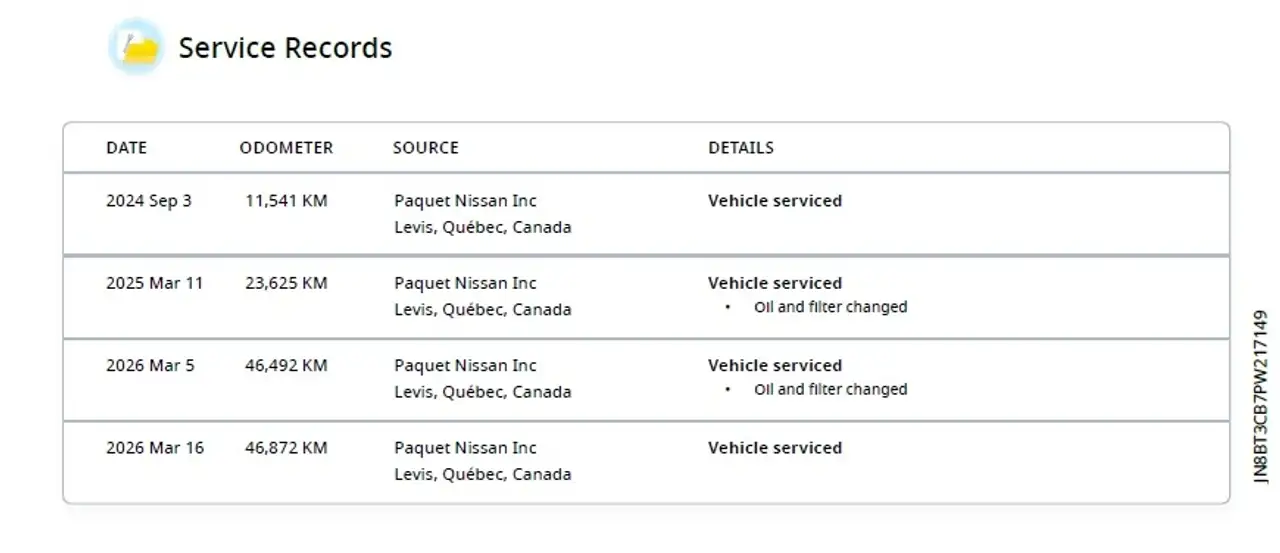Select the 2026 Mar 5 date cell
Viewport: 1280px width, 553px height.
pyautogui.click(x=150, y=365)
